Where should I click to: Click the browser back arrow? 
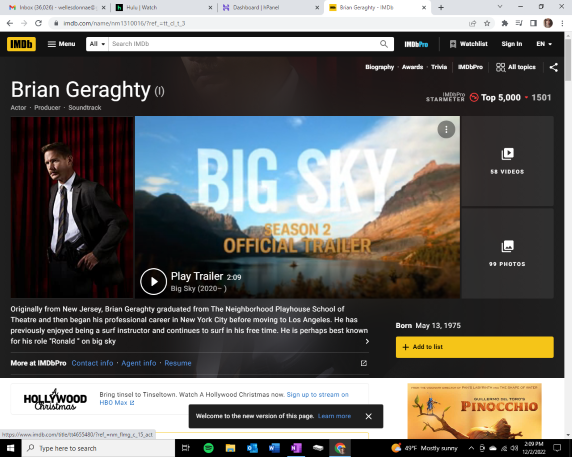pos(10,23)
